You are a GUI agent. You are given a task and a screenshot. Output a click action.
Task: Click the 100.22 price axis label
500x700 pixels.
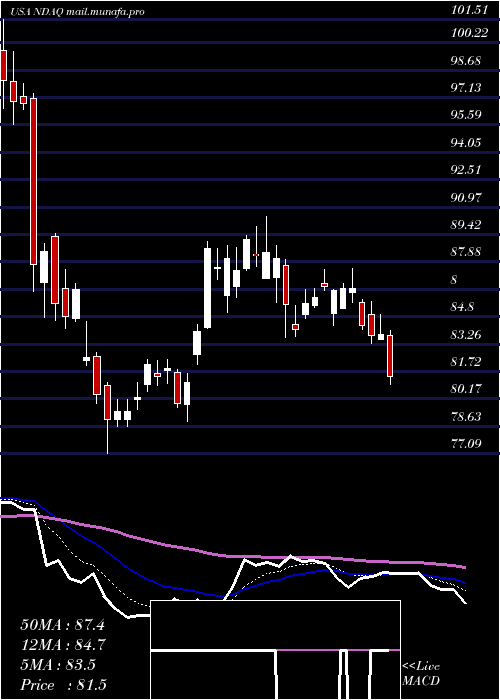(x=469, y=33)
